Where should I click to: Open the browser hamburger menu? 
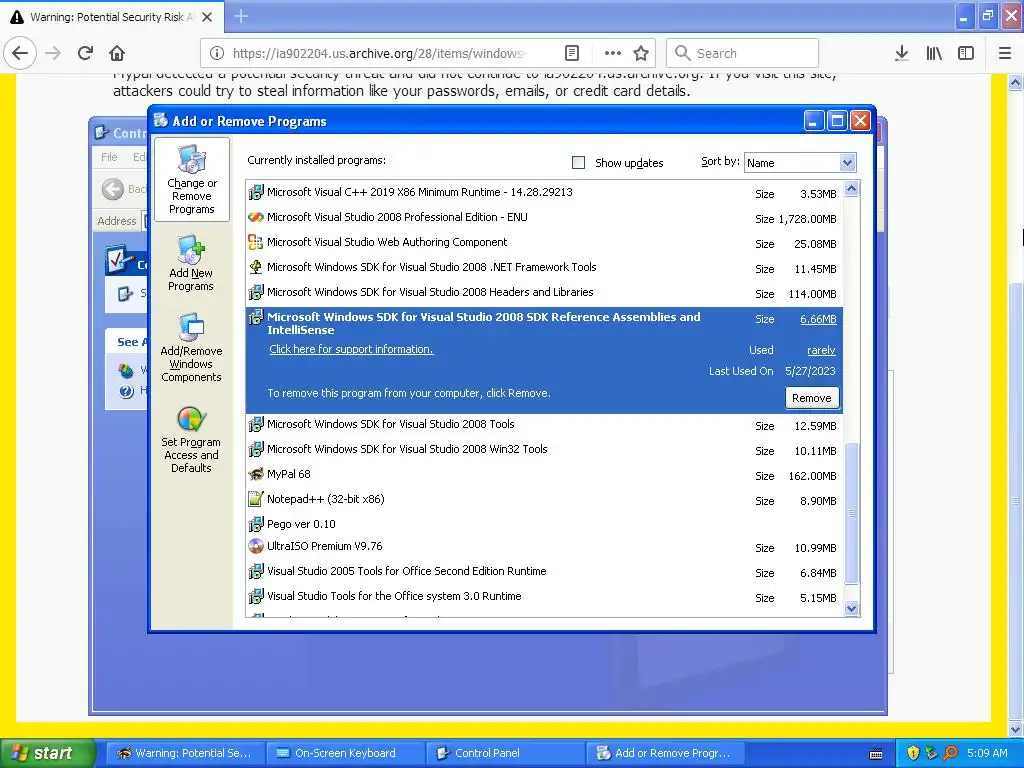pyautogui.click(x=1005, y=53)
